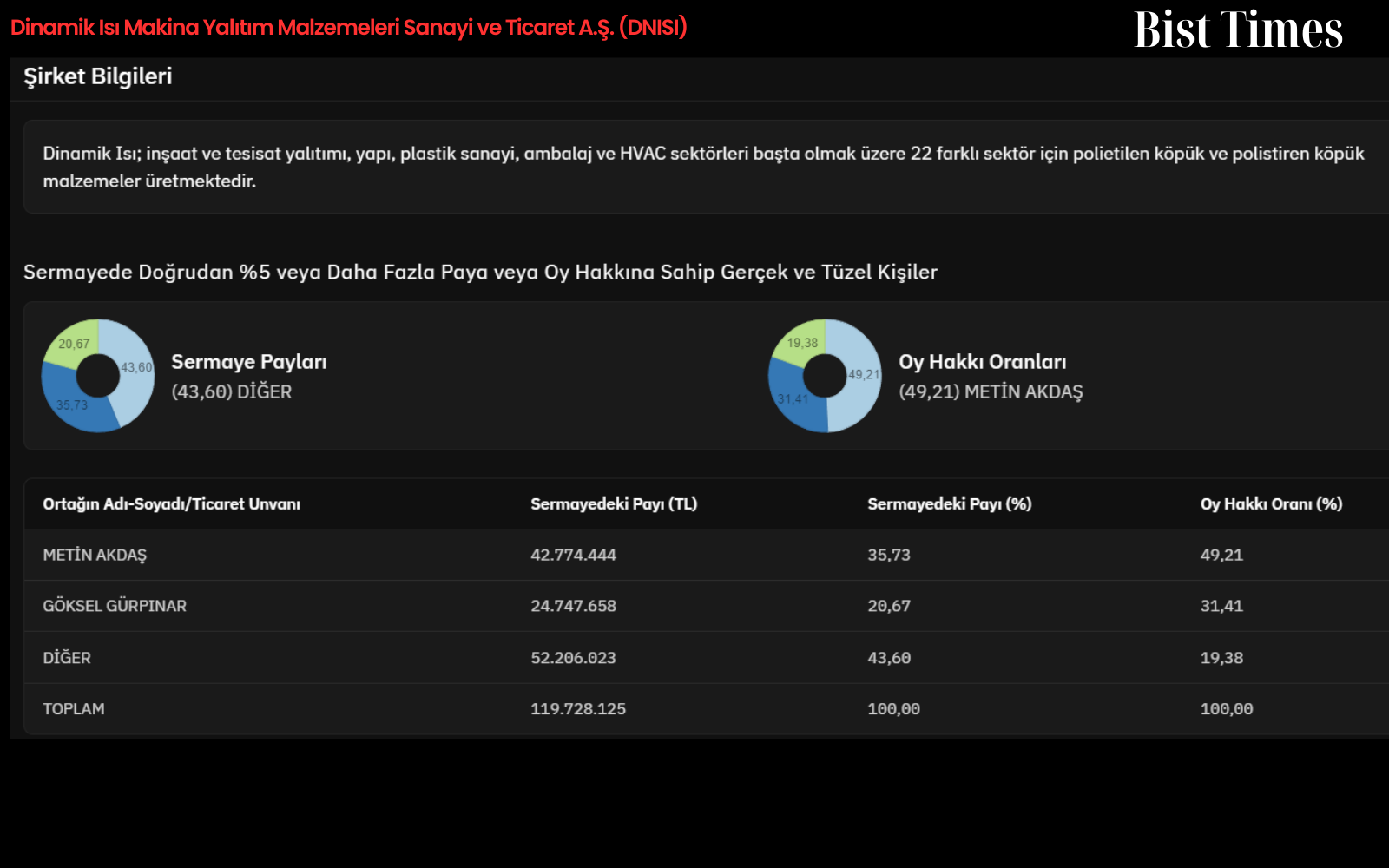Select the 31,41 dark blue slice of the Oy Hakkı chart
Viewport: 1389px width, 868px height.
coord(793,399)
